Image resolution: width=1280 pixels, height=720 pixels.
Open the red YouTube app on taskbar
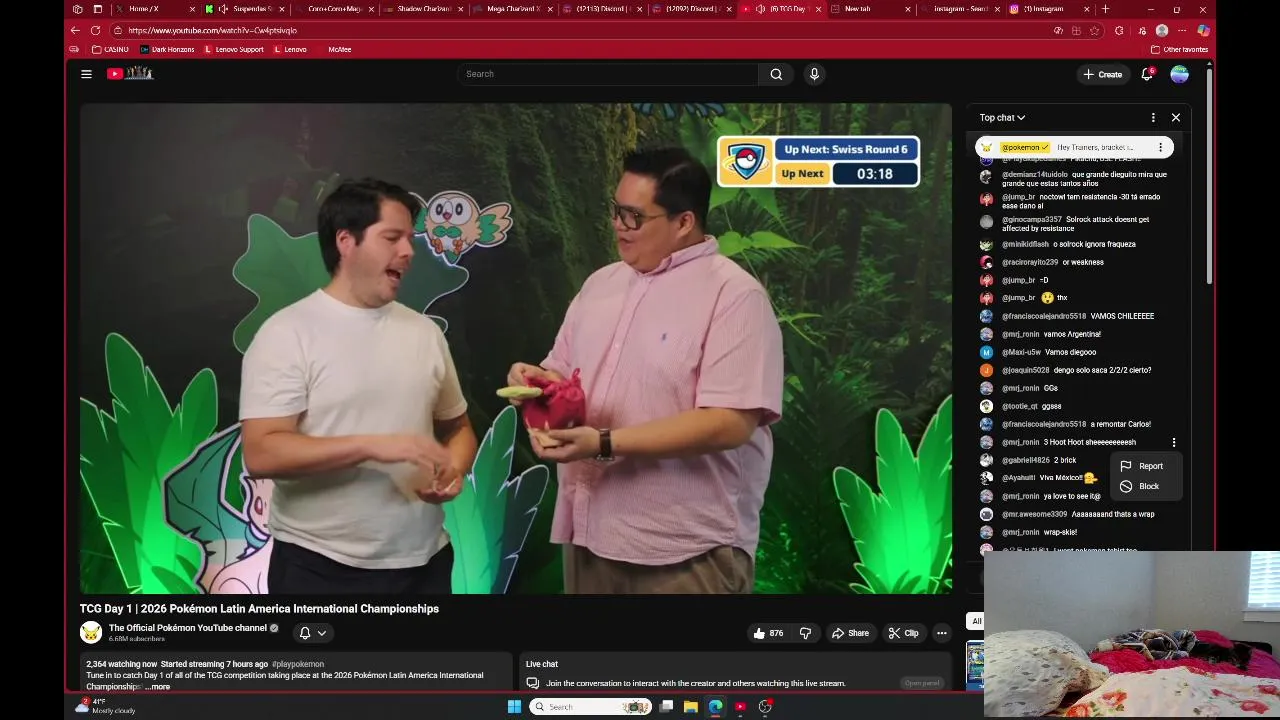click(x=740, y=707)
